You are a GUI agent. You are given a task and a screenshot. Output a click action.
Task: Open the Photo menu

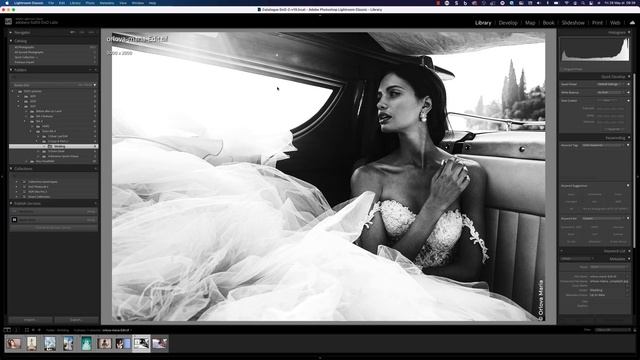(x=90, y=3)
